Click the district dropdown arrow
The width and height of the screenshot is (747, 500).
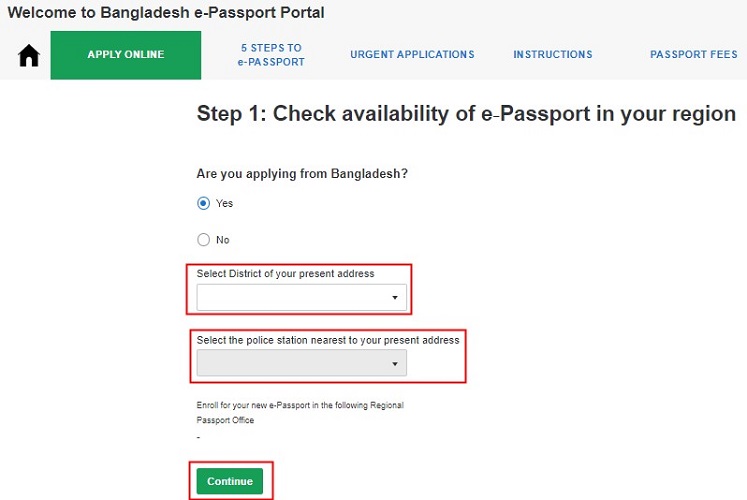(x=395, y=299)
